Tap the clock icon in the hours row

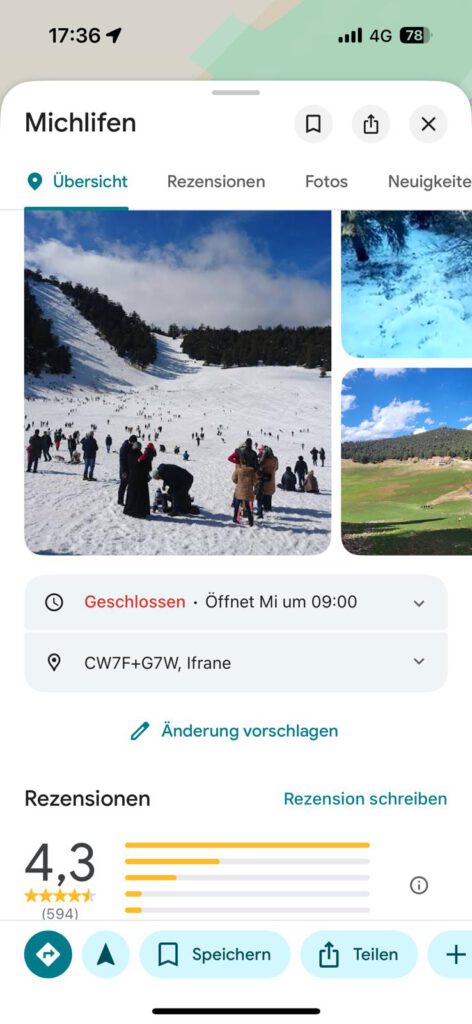54,602
